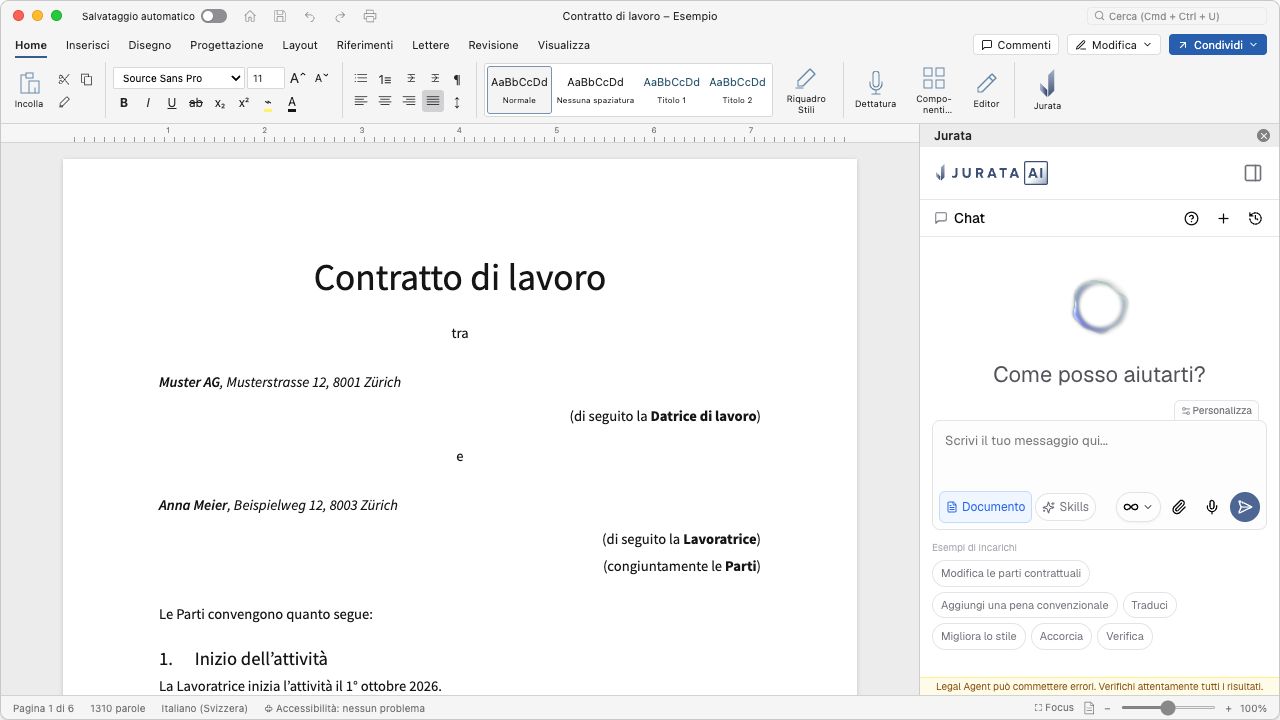Expand the infinity mode dropdown
Screen dimensions: 1280x720
tap(1138, 507)
